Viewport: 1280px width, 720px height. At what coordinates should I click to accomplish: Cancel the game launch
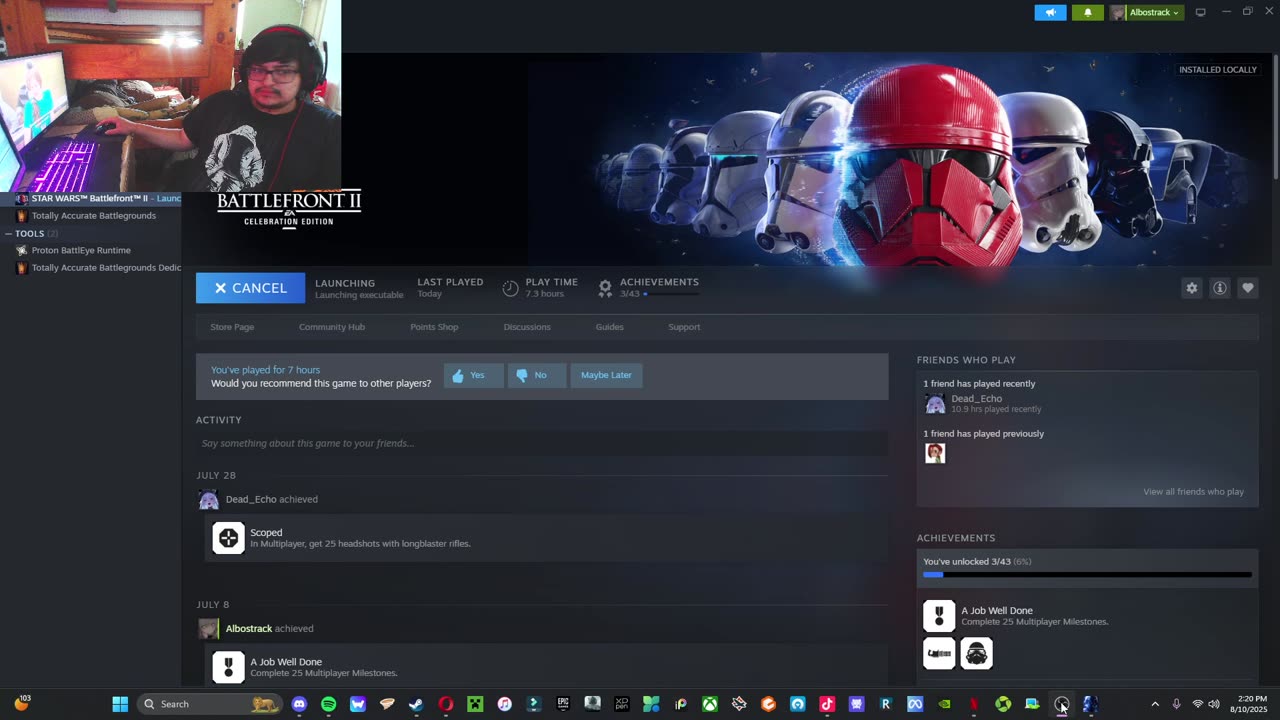click(x=250, y=288)
